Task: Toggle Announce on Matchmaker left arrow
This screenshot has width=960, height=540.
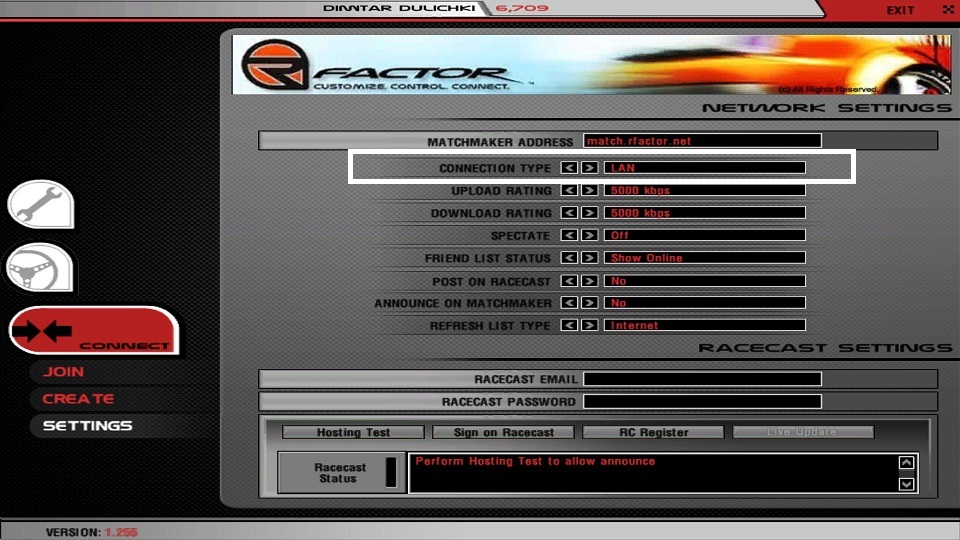Action: [x=569, y=302]
